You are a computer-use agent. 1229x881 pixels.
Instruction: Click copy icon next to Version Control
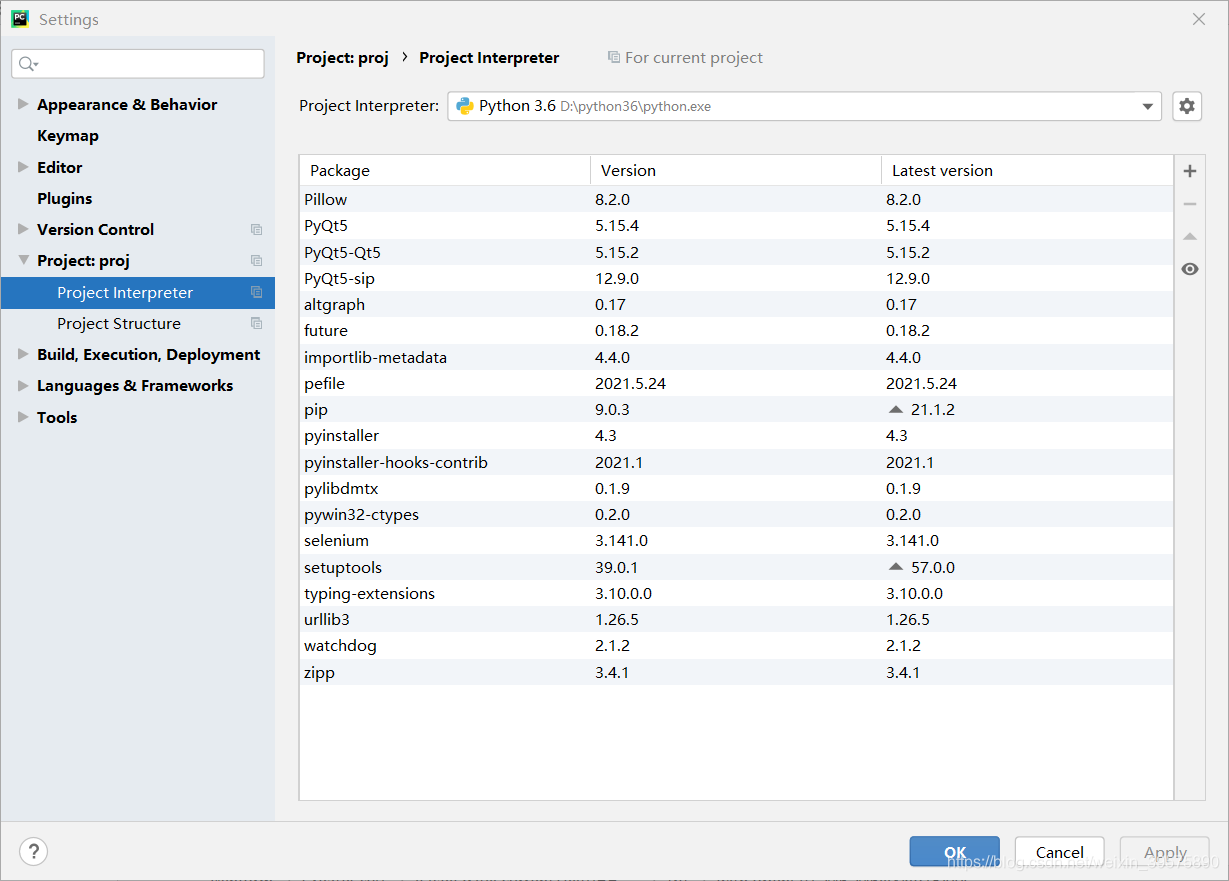pyautogui.click(x=257, y=229)
